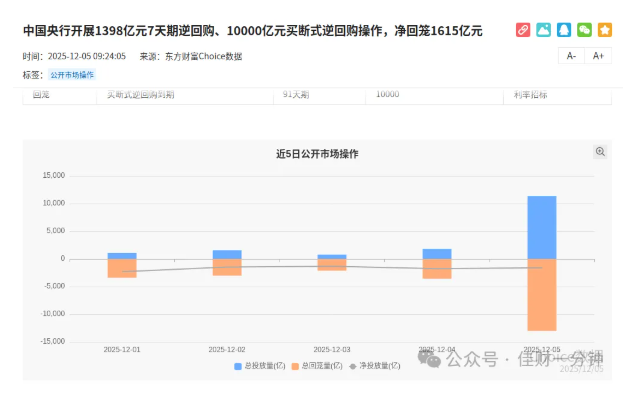The width and height of the screenshot is (640, 395).
Task: Click the 15,000 y-axis label
Action: (54, 175)
